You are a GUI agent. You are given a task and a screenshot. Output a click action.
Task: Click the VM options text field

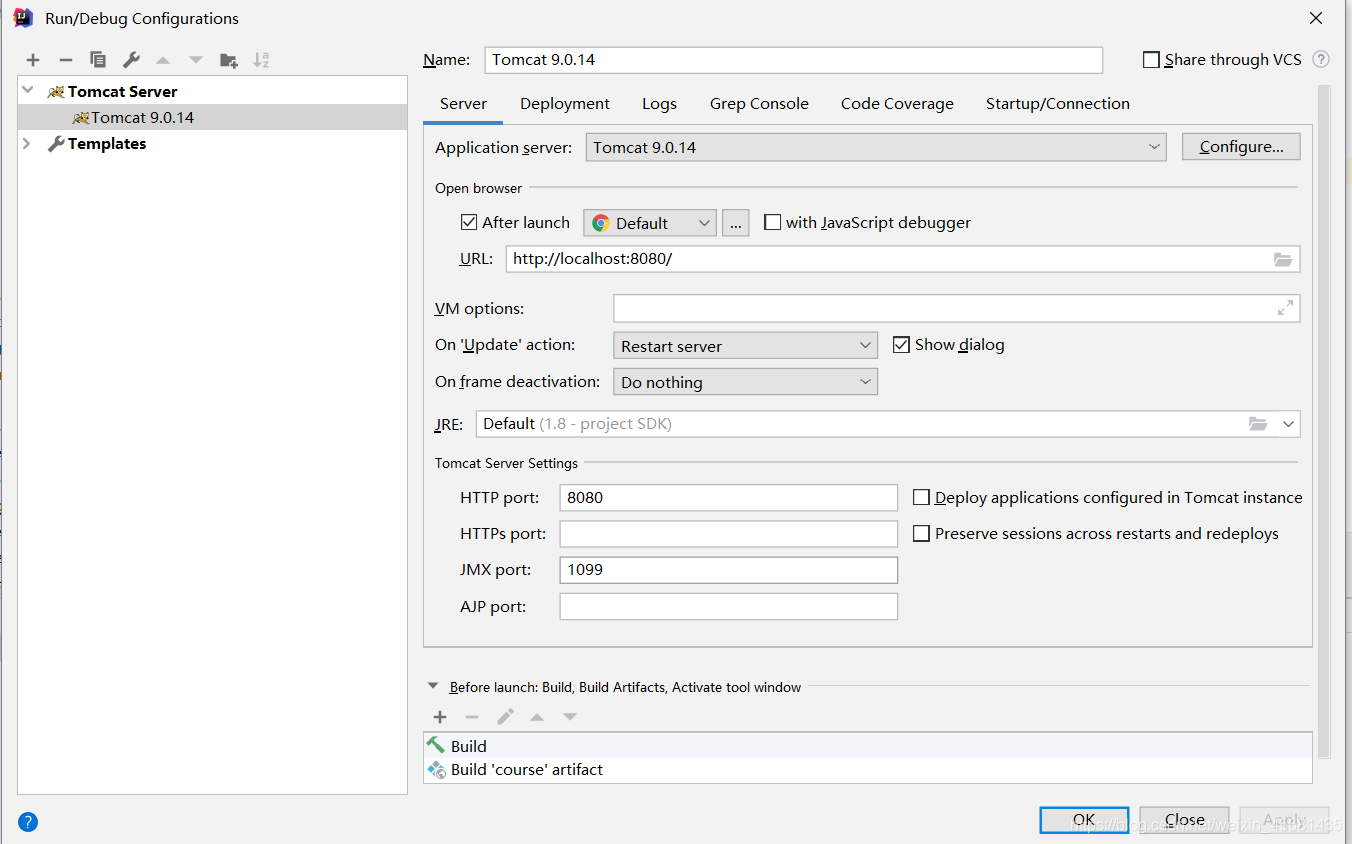pyautogui.click(x=957, y=308)
